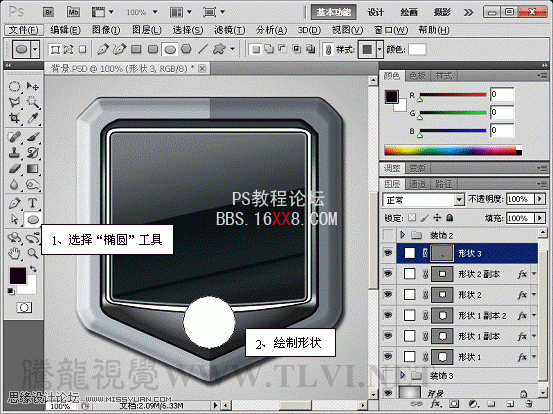Launch Mini Bridge from top bar
This screenshot has height=414, width=553.
coord(73,12)
